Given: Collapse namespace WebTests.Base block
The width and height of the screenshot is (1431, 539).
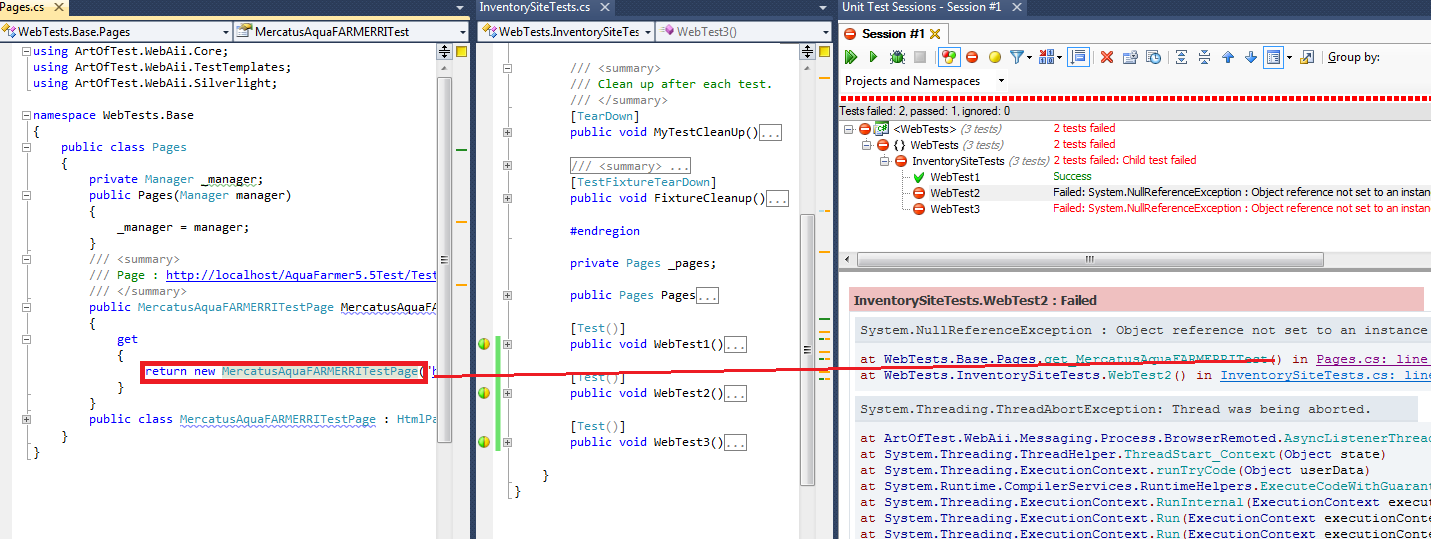Looking at the screenshot, I should pyautogui.click(x=26, y=115).
